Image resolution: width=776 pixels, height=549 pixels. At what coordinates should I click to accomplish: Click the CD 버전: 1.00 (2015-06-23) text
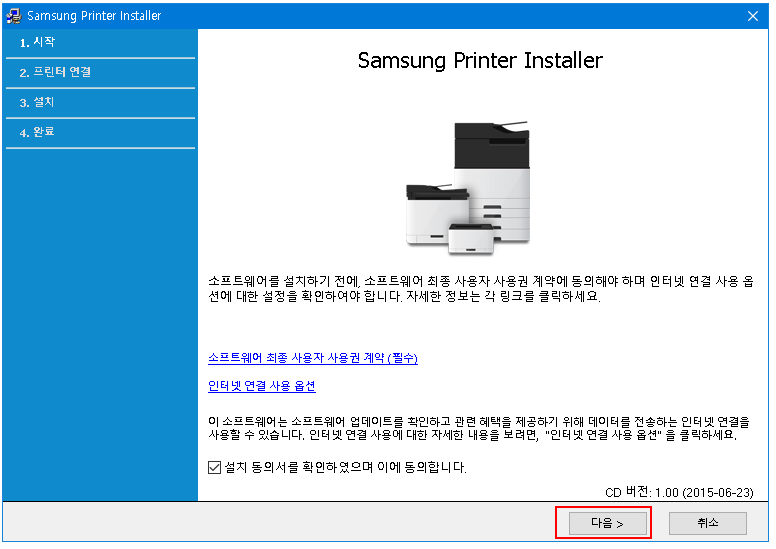tap(679, 492)
